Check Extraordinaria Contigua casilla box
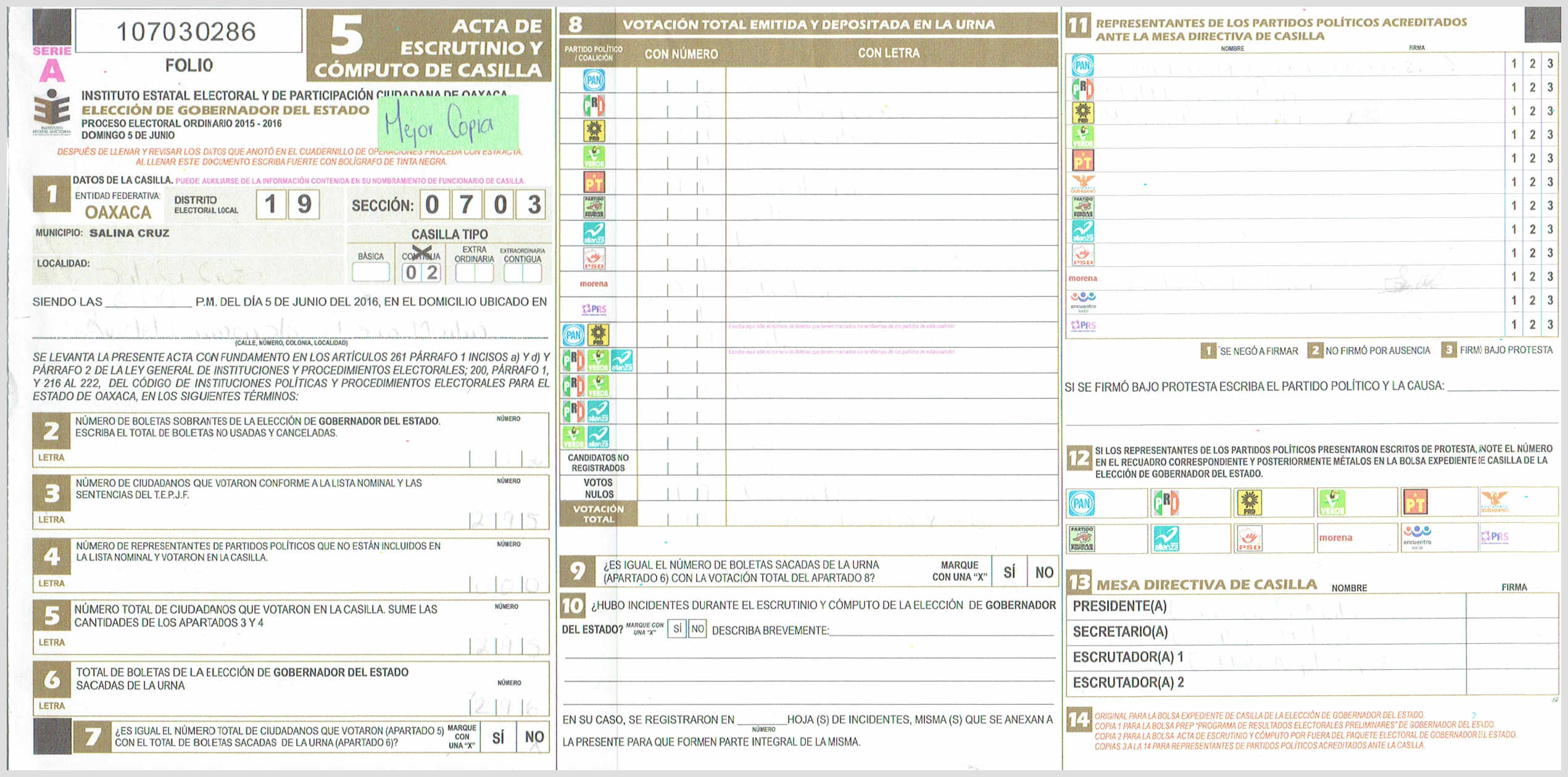The height and width of the screenshot is (777, 1568). [522, 273]
